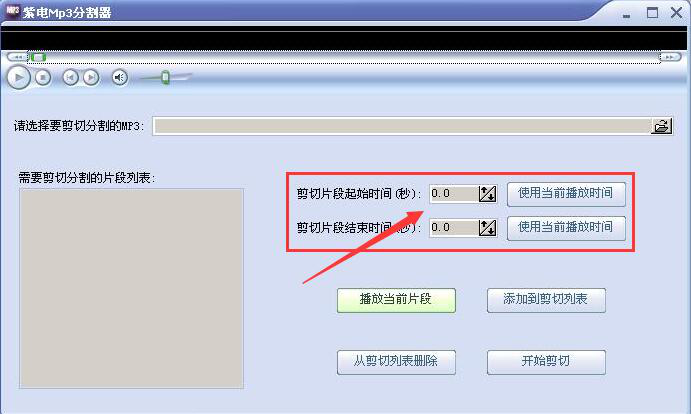Image resolution: width=691 pixels, height=414 pixels.
Task: Click the 开始剪切 button
Action: (x=546, y=362)
